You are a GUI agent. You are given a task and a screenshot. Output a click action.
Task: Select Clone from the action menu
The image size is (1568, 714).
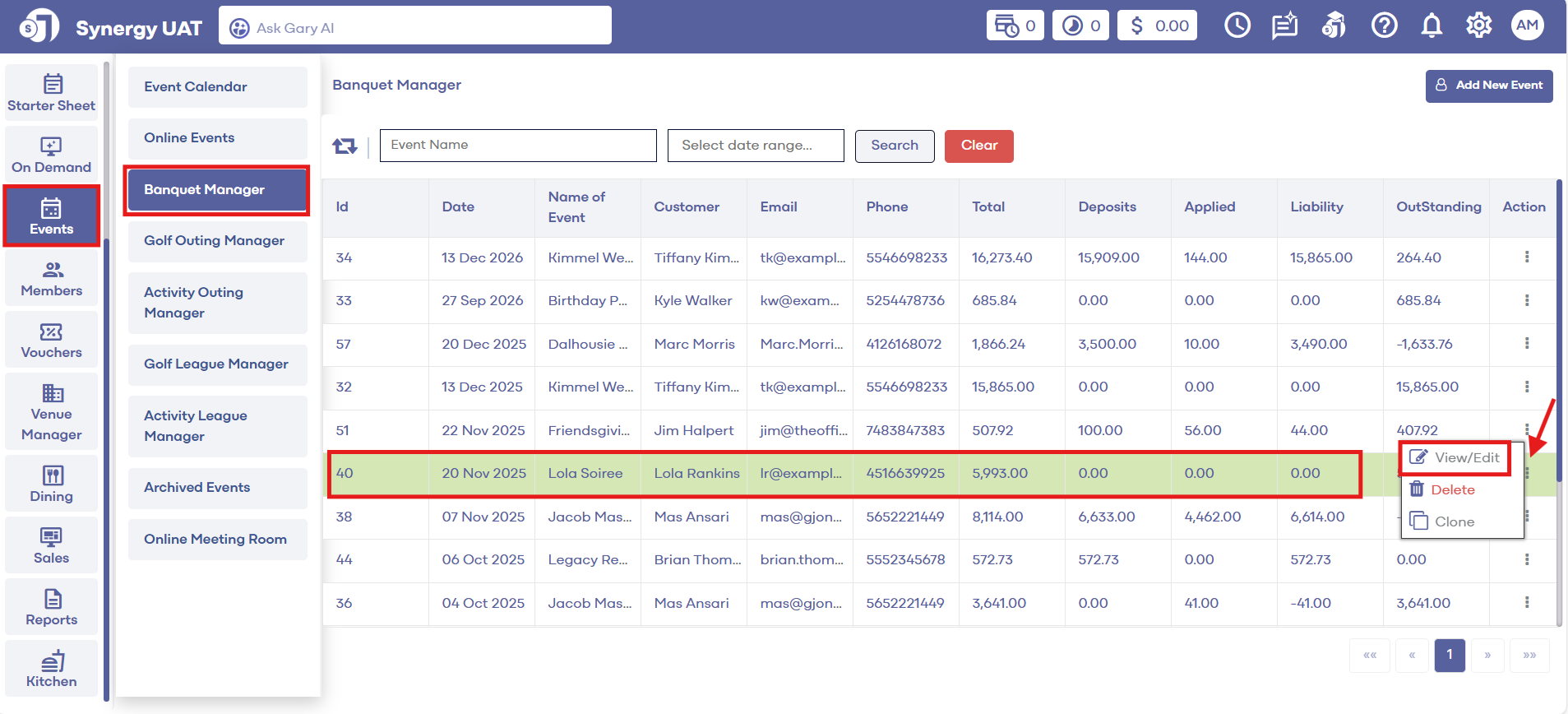pyautogui.click(x=1453, y=522)
